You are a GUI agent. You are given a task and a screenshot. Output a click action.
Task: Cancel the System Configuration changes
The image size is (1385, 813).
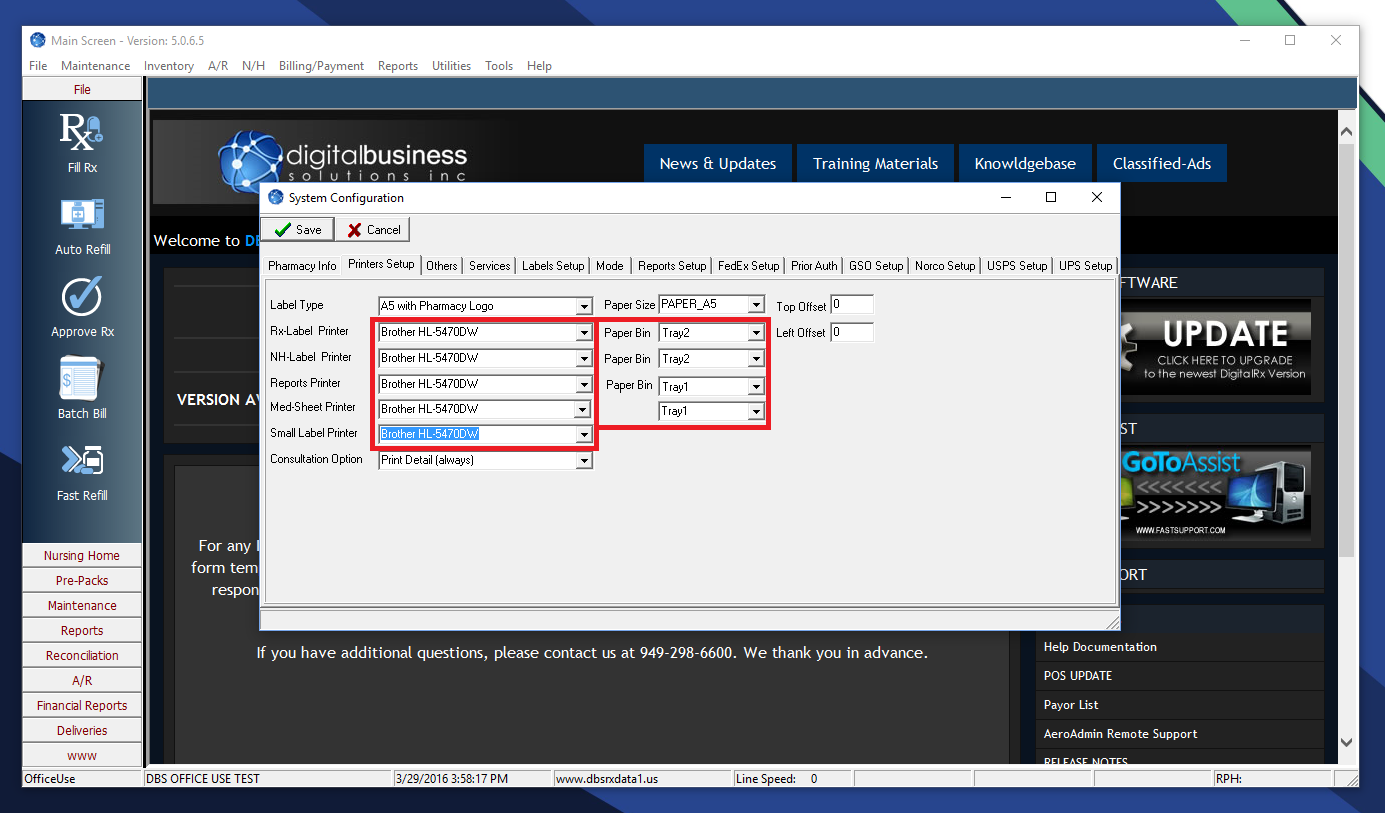[373, 230]
